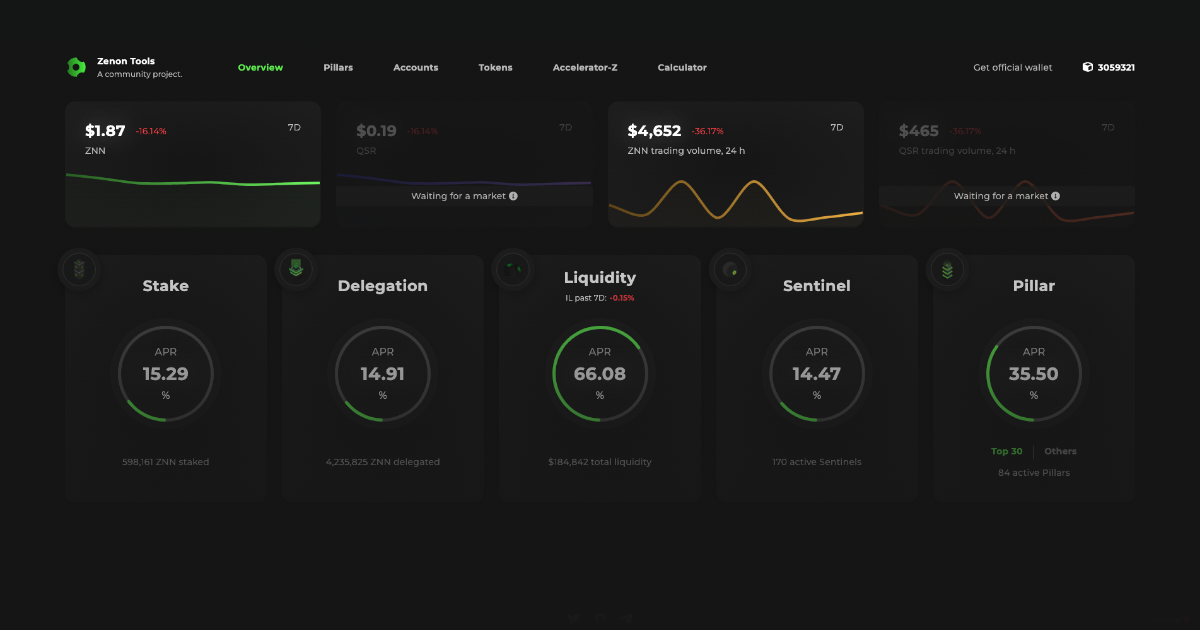Image resolution: width=1200 pixels, height=630 pixels.
Task: Click the Pillar card icon
Action: point(947,268)
